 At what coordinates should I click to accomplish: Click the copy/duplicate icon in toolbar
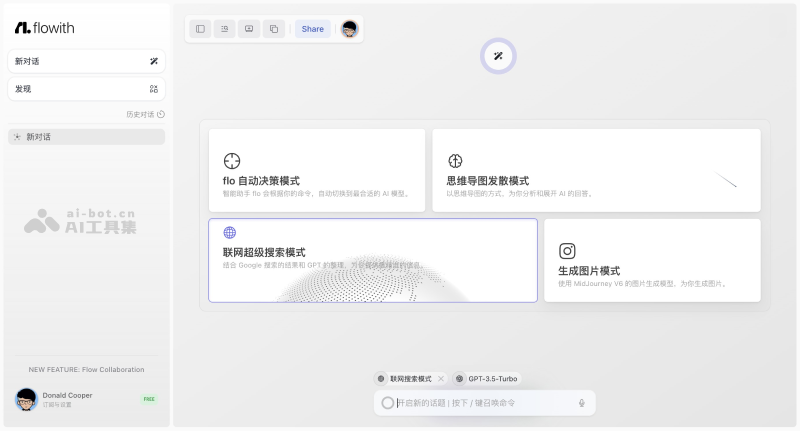(273, 29)
